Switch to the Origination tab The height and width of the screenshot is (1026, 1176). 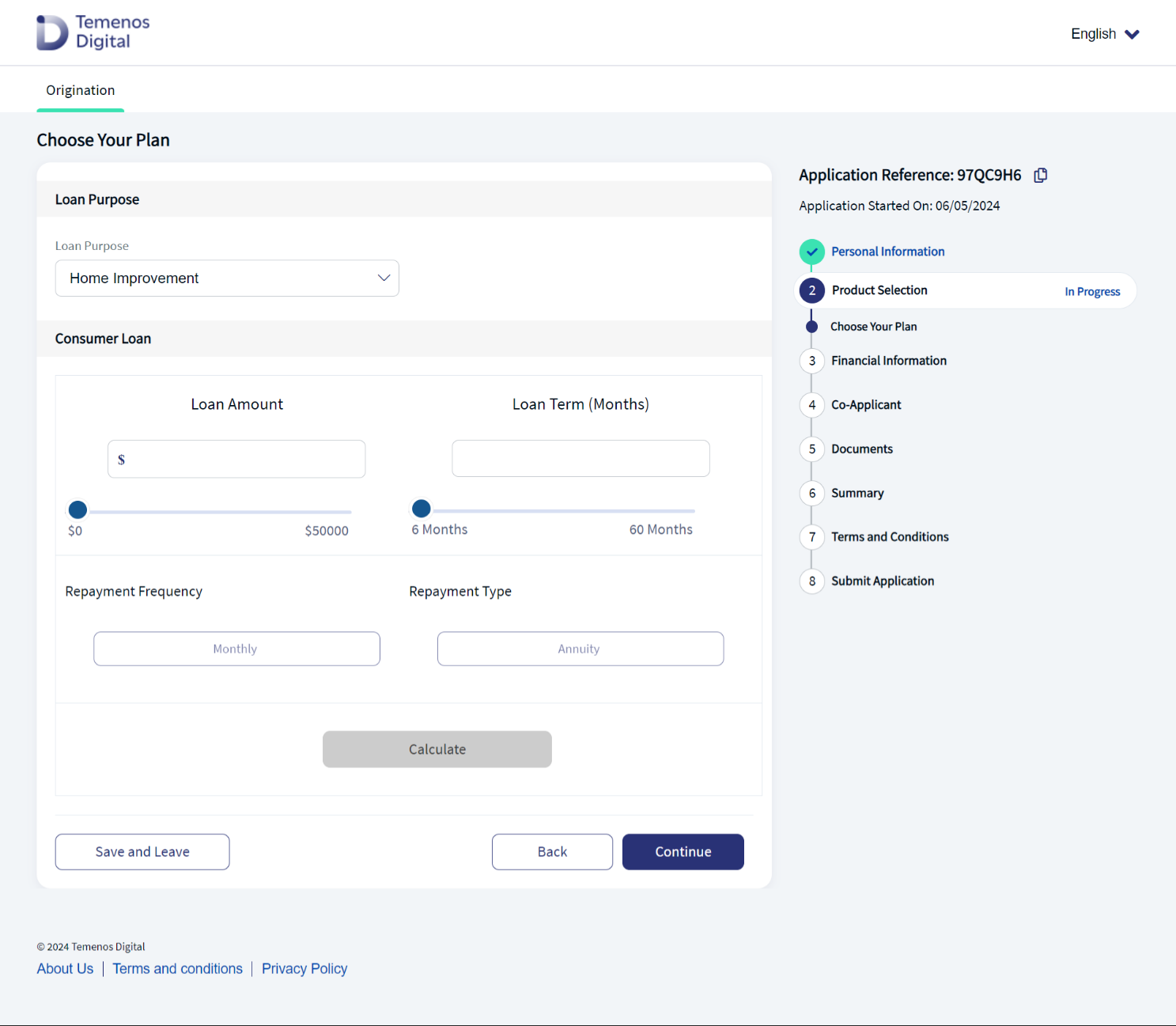[x=81, y=90]
